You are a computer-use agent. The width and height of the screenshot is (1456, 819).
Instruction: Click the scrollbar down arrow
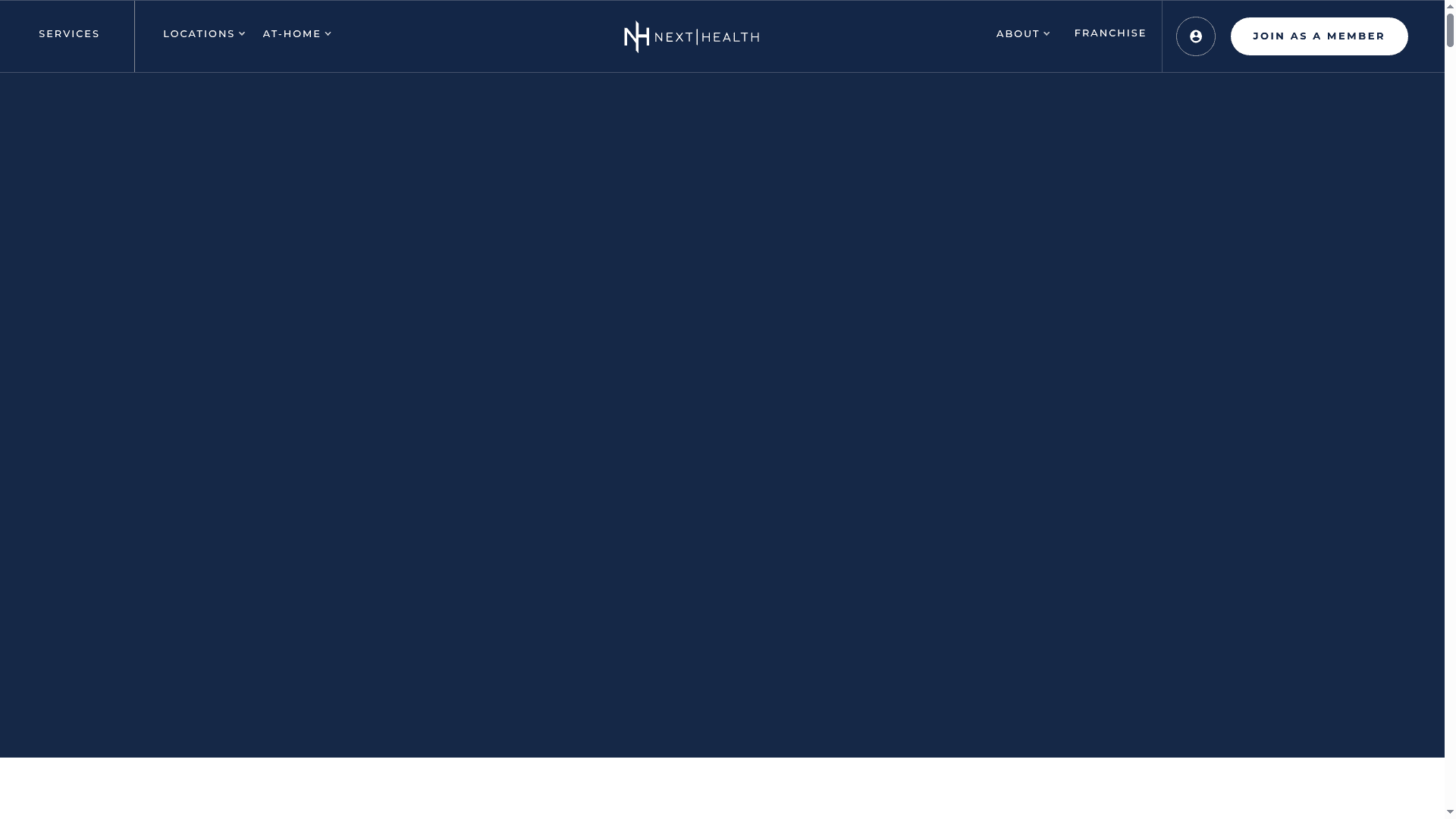(x=1449, y=813)
